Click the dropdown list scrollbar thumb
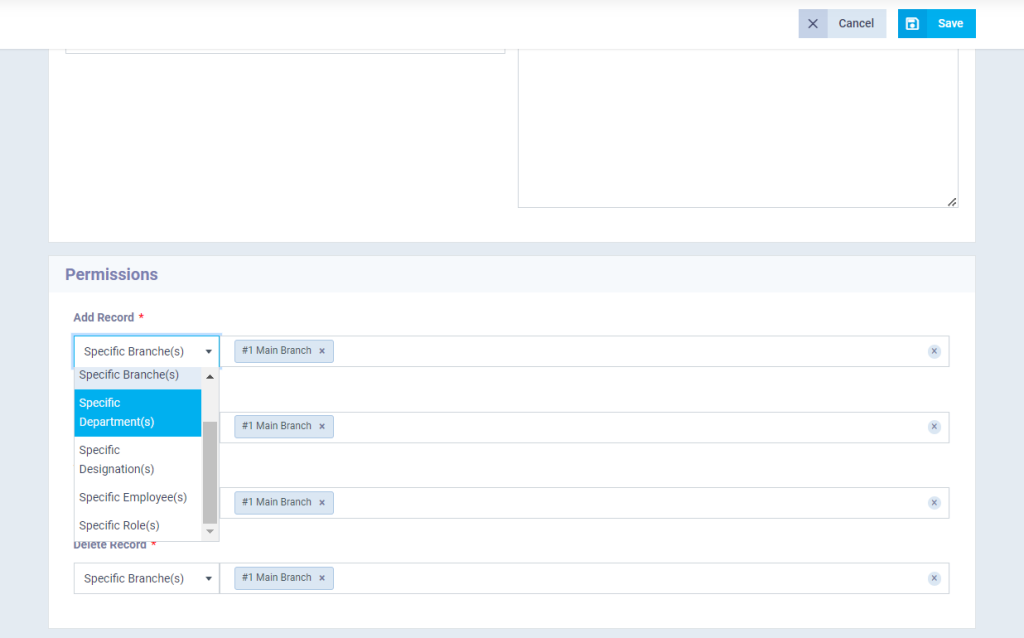Viewport: 1024px width, 638px height. tap(210, 473)
